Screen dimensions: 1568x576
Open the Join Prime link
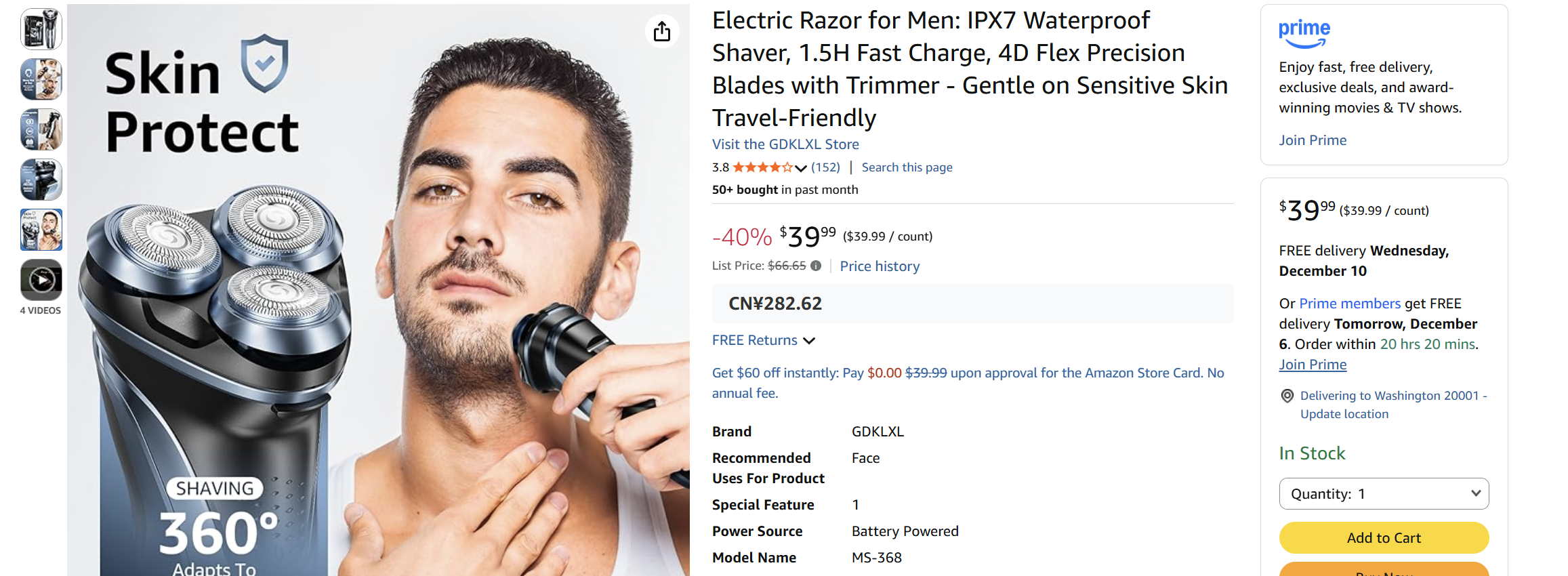click(x=1312, y=140)
